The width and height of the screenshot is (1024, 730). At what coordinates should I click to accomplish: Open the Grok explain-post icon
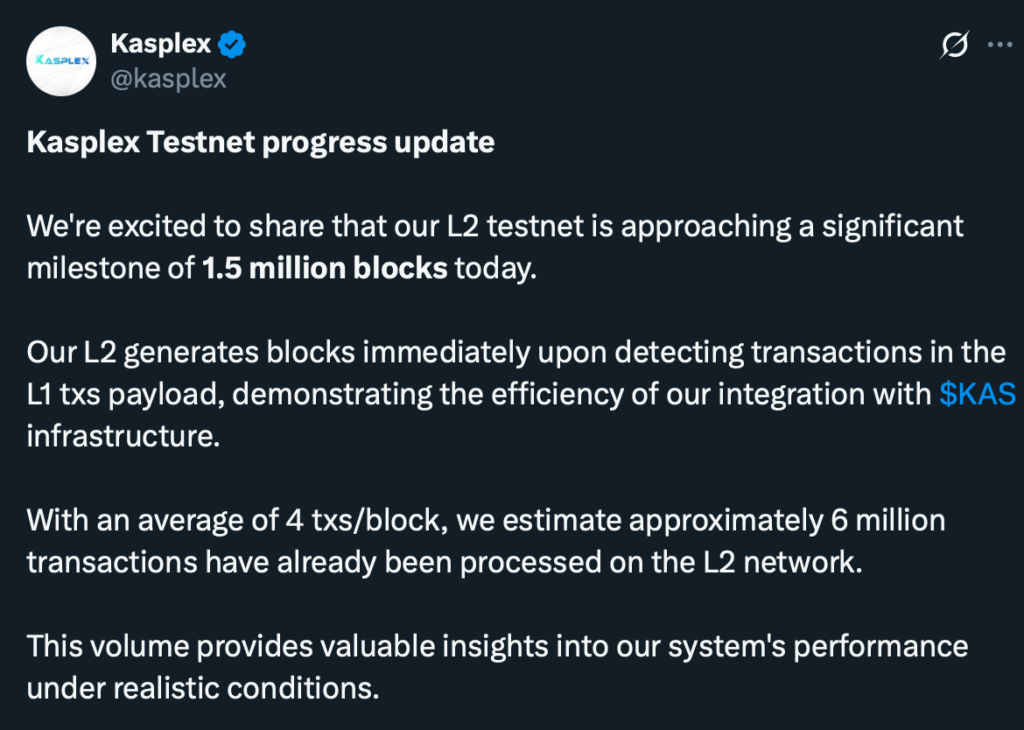(955, 45)
